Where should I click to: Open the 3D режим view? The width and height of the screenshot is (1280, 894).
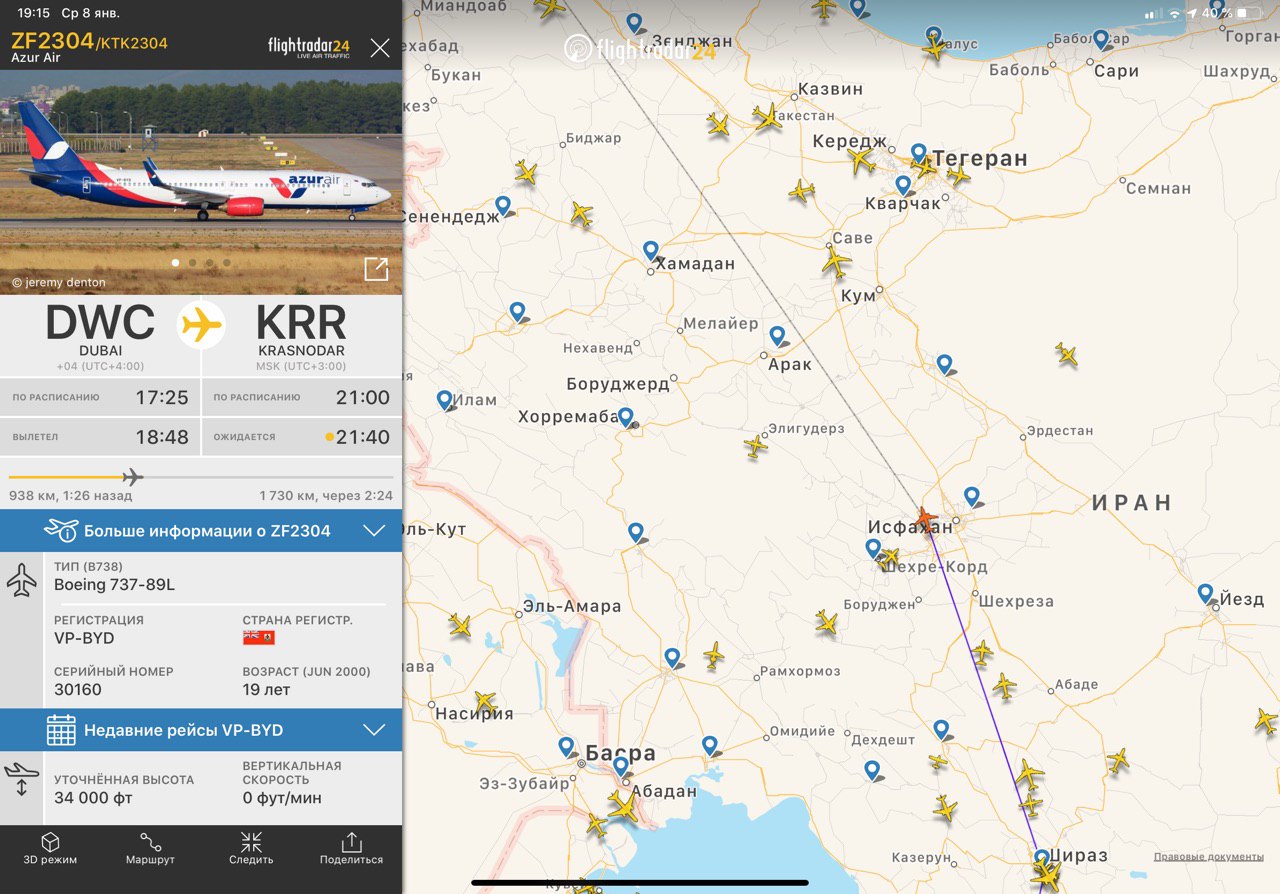[x=50, y=849]
